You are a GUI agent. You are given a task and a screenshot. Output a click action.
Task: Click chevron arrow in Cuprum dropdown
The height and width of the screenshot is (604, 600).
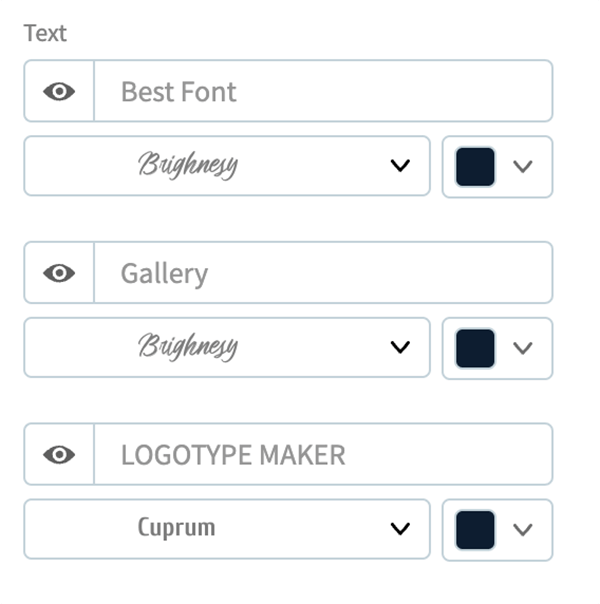click(x=400, y=529)
